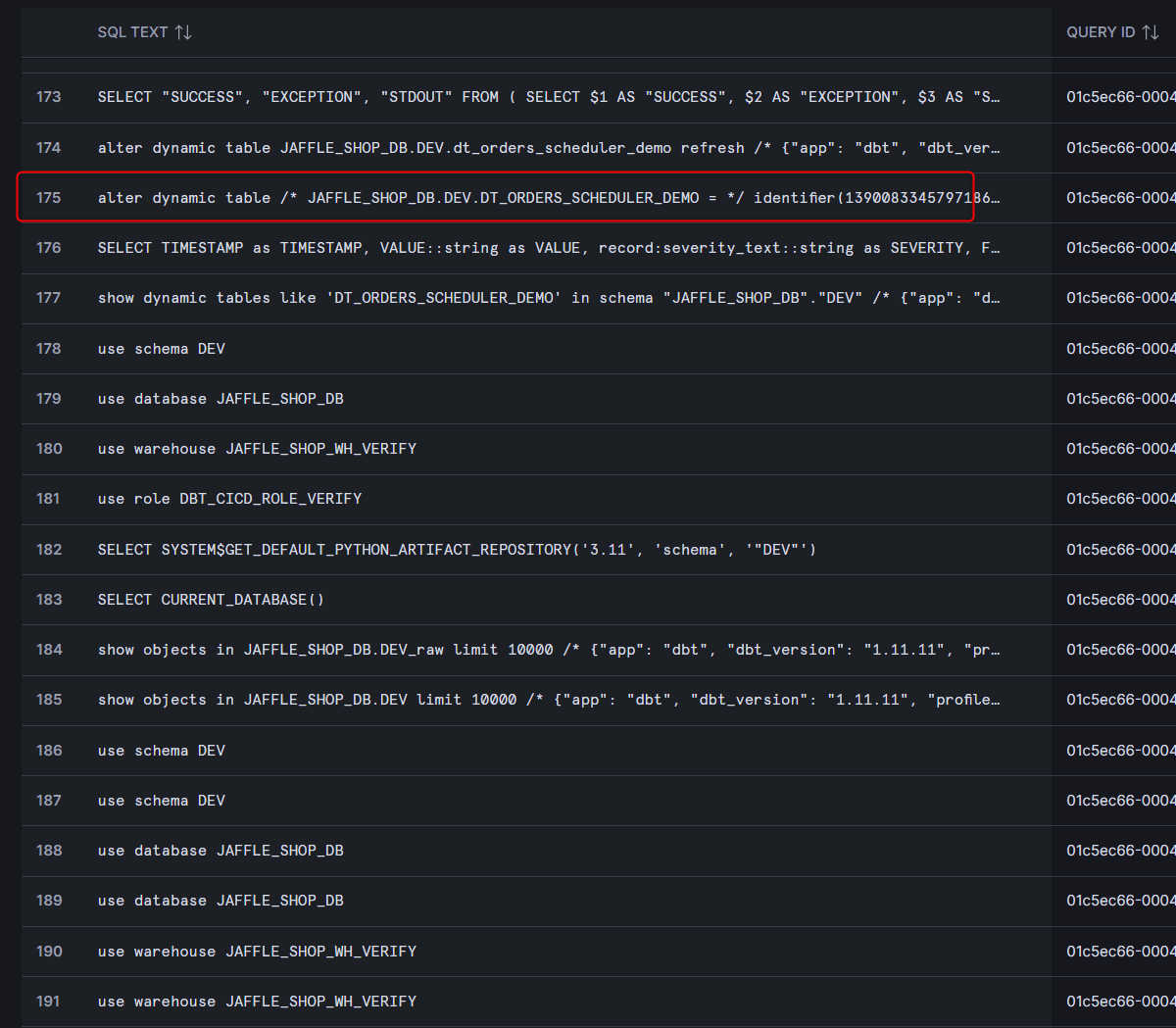Viewport: 1176px width, 1028px height.
Task: Click query ID link in row 188
Action: coord(1121,851)
